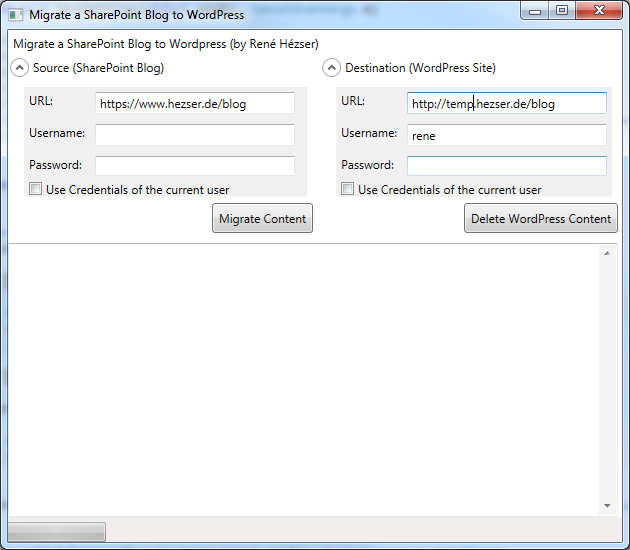Enable Destination Use Credentials of current user
The width and height of the screenshot is (630, 550).
348,189
